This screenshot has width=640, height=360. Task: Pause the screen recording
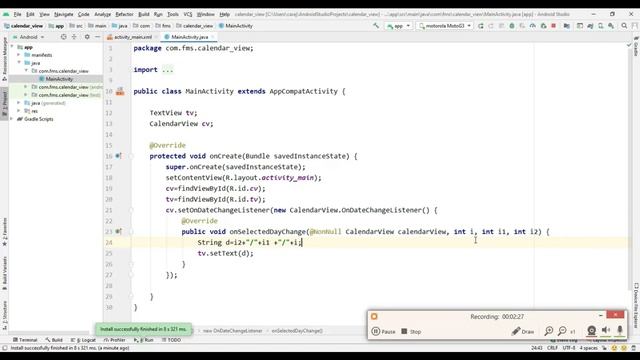383,331
